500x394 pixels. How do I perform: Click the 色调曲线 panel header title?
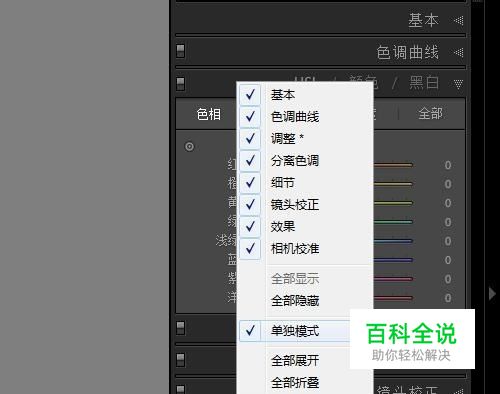[407, 52]
